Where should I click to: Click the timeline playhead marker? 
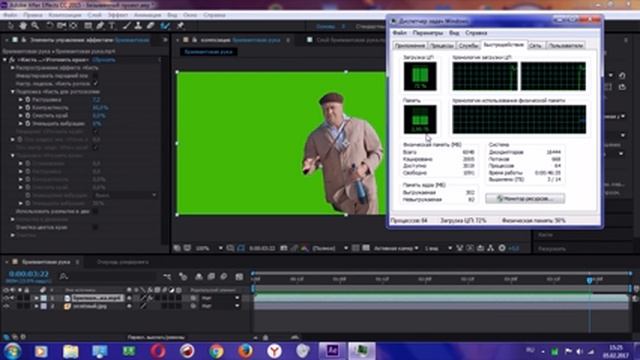[589, 280]
